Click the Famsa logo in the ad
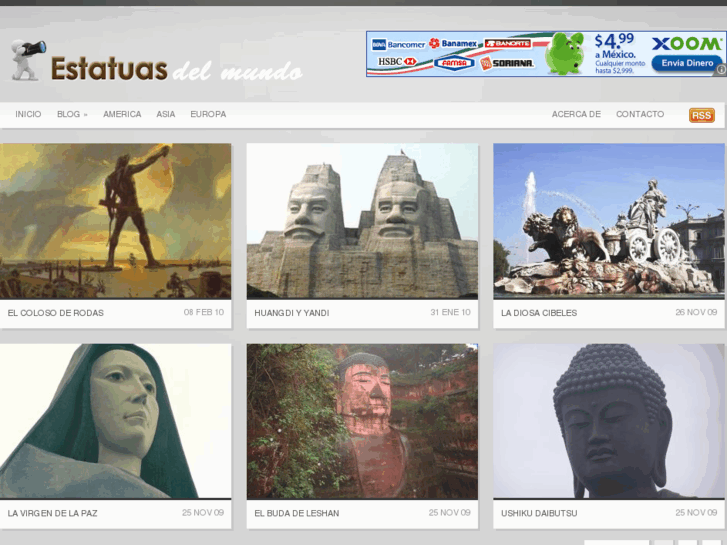This screenshot has height=545, width=727. coord(454,63)
